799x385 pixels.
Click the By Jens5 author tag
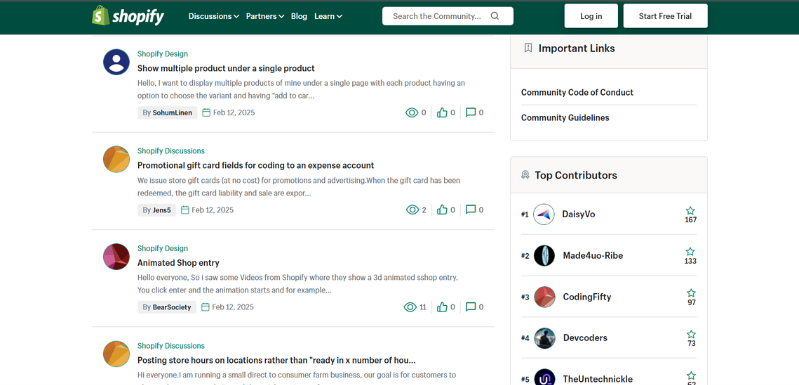[156, 210]
